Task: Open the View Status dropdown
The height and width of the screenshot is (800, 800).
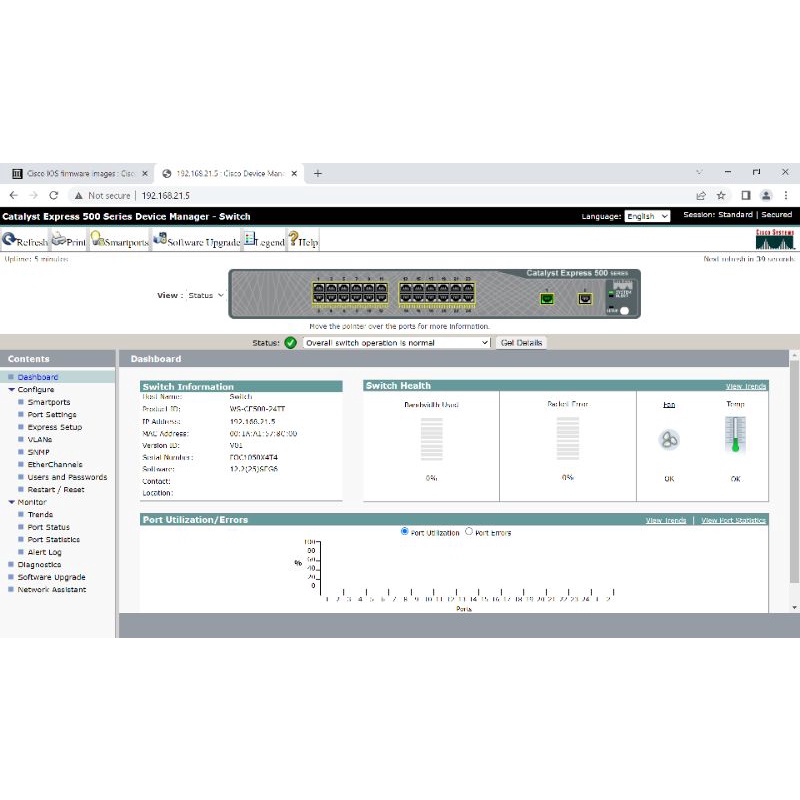Action: coord(206,295)
